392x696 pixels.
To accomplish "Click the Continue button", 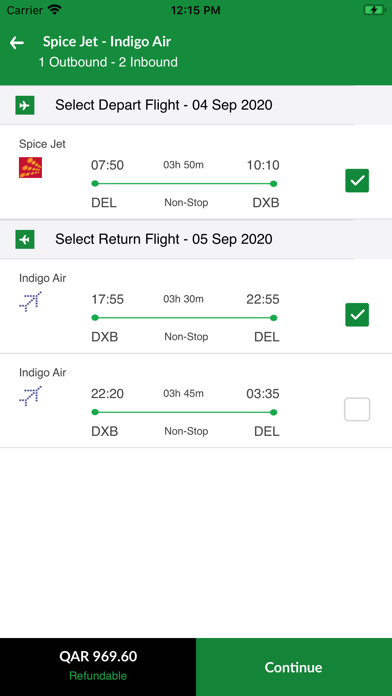I will pyautogui.click(x=294, y=667).
